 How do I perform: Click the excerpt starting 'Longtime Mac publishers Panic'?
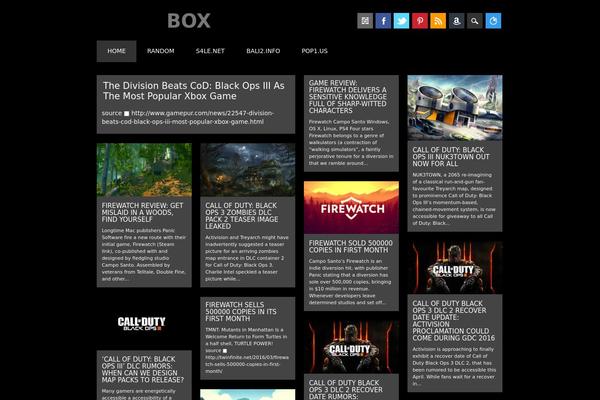(x=144, y=255)
